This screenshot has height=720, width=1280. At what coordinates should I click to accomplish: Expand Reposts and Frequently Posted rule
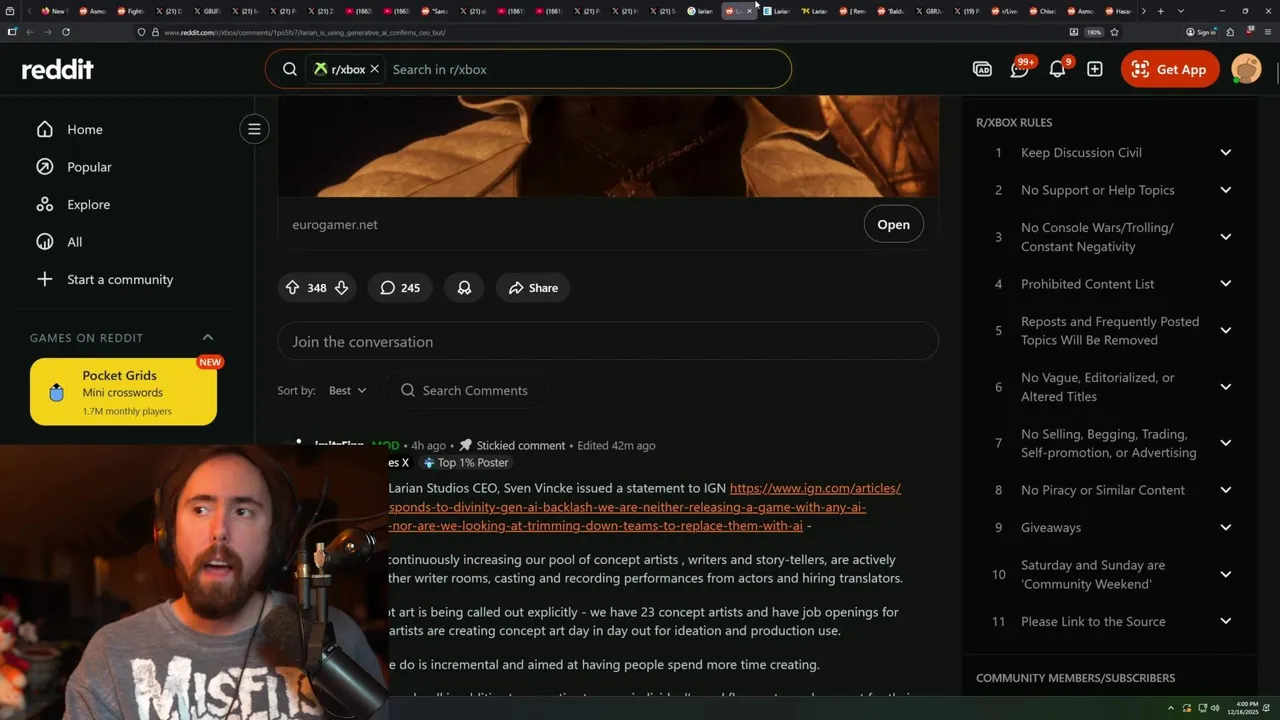point(1226,331)
